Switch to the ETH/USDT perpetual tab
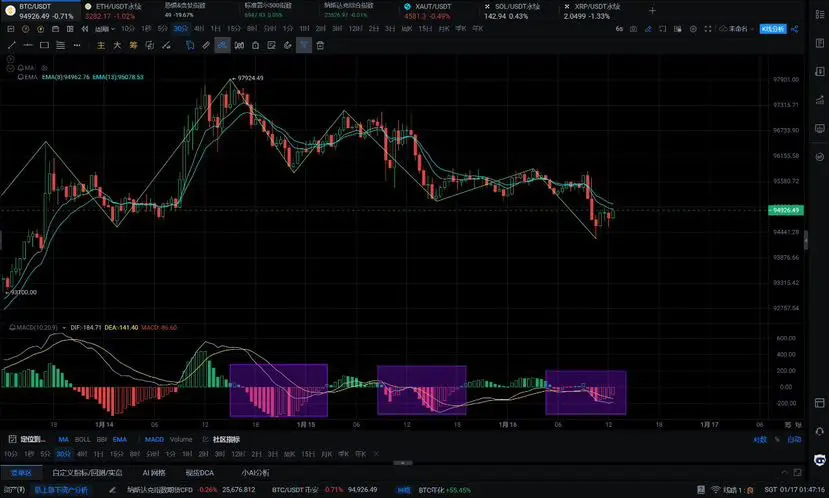Viewport: 829px width, 498px height. click(x=113, y=11)
